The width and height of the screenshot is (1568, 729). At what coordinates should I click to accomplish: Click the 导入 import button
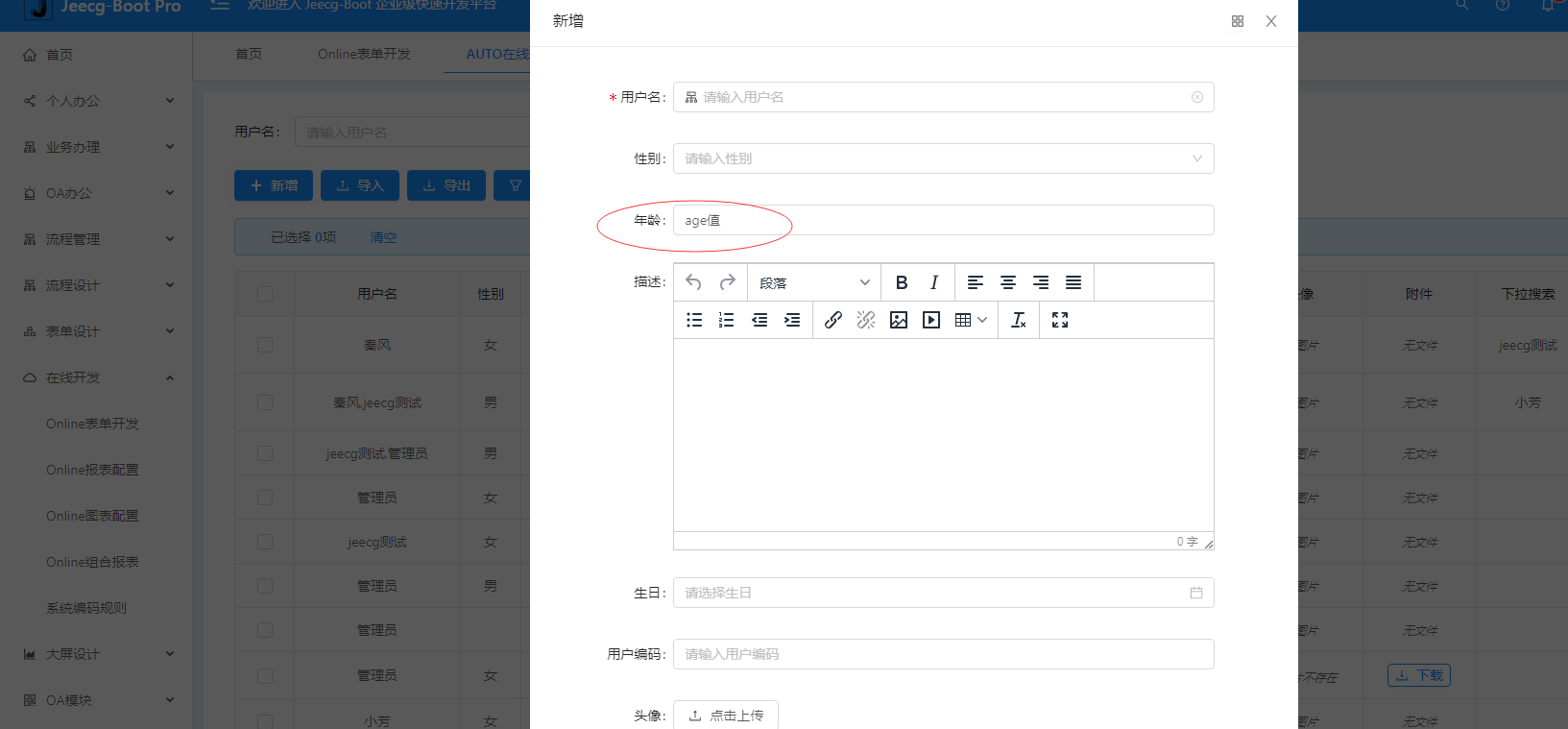point(360,185)
